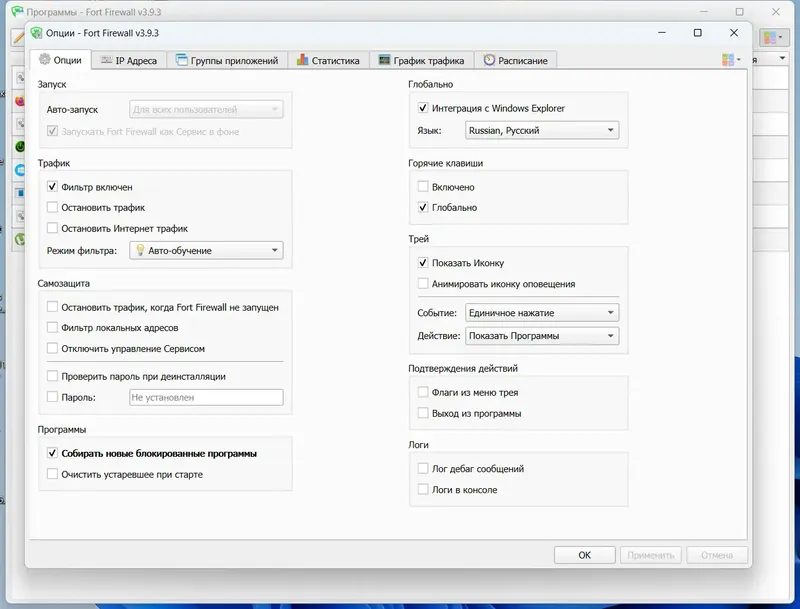Viewport: 800px width, 609px height.
Task: Toggle the Фильтр включен checkbox
Action: (x=52, y=187)
